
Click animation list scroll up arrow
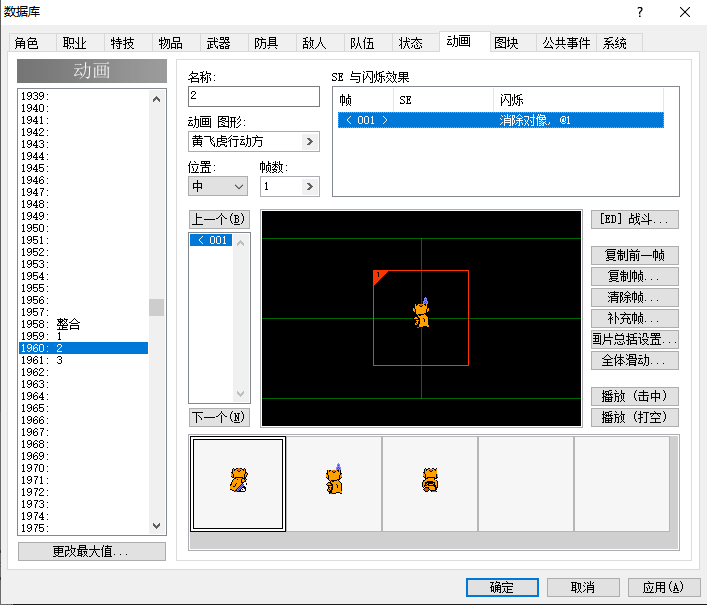pyautogui.click(x=156, y=99)
